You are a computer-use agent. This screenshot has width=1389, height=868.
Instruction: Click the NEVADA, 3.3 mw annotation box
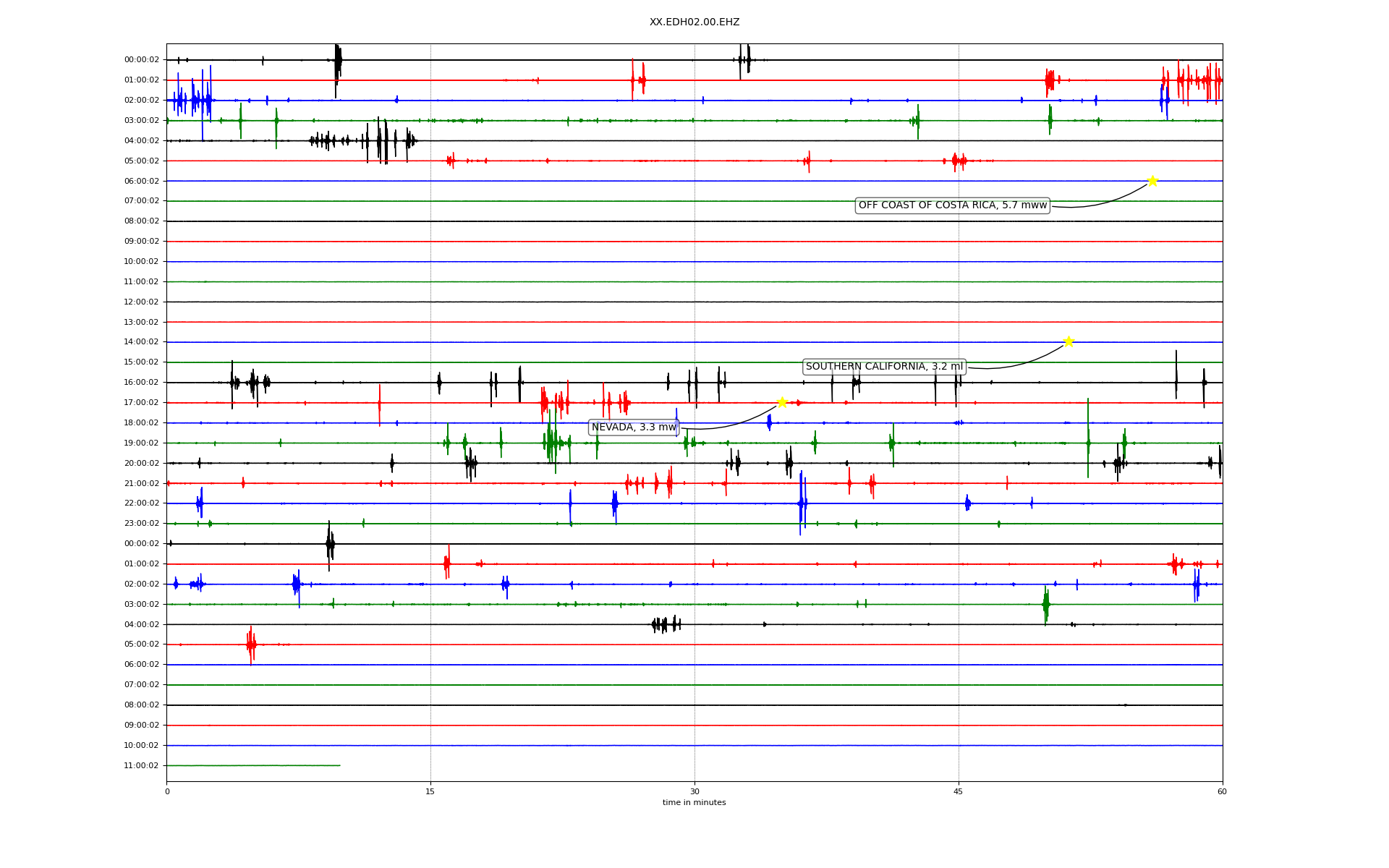click(634, 427)
